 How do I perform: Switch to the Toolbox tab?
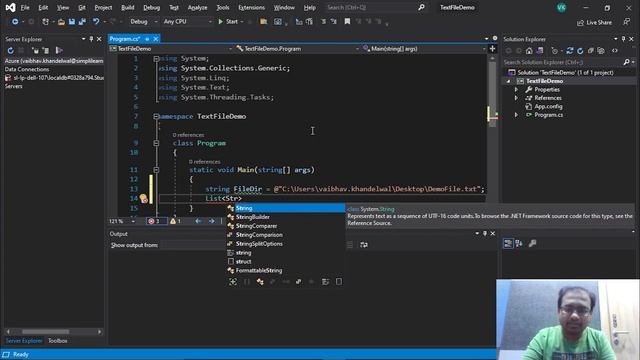coord(58,340)
